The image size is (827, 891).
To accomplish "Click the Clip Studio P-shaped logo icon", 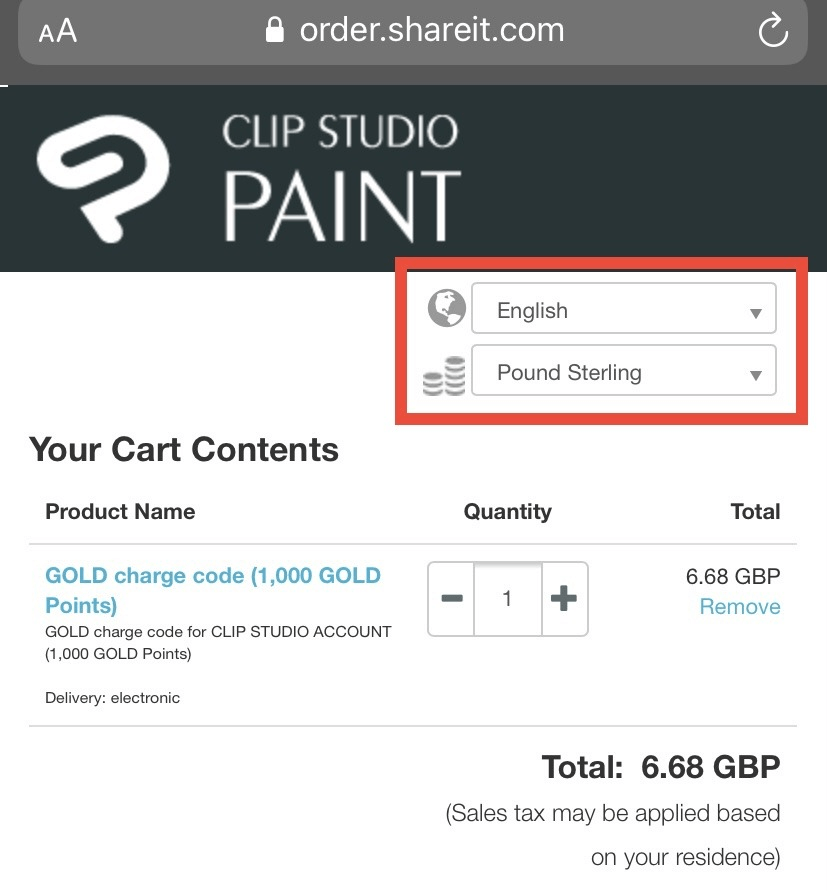I will point(117,177).
